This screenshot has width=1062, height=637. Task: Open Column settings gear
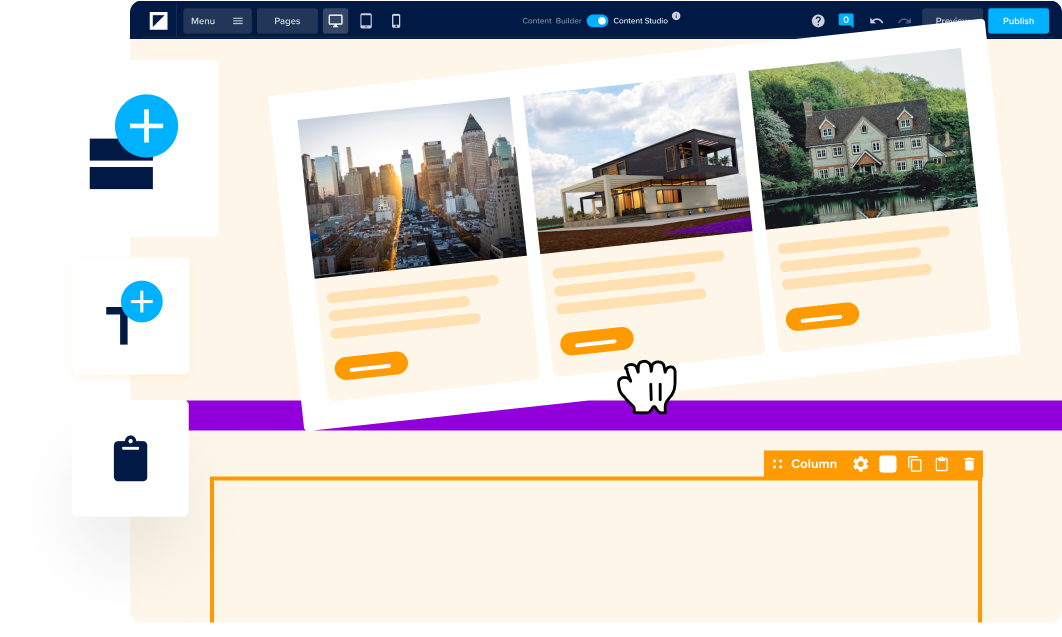click(x=860, y=464)
